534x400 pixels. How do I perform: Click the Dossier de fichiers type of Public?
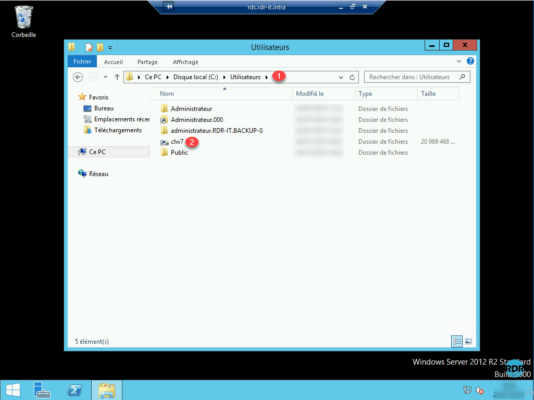click(383, 153)
